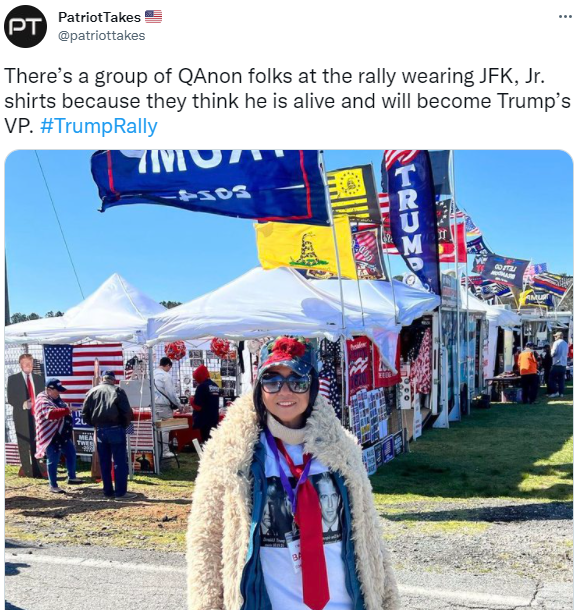Open the PatriotTakes display name
Screen dimensions: 578x610
(x=99, y=17)
